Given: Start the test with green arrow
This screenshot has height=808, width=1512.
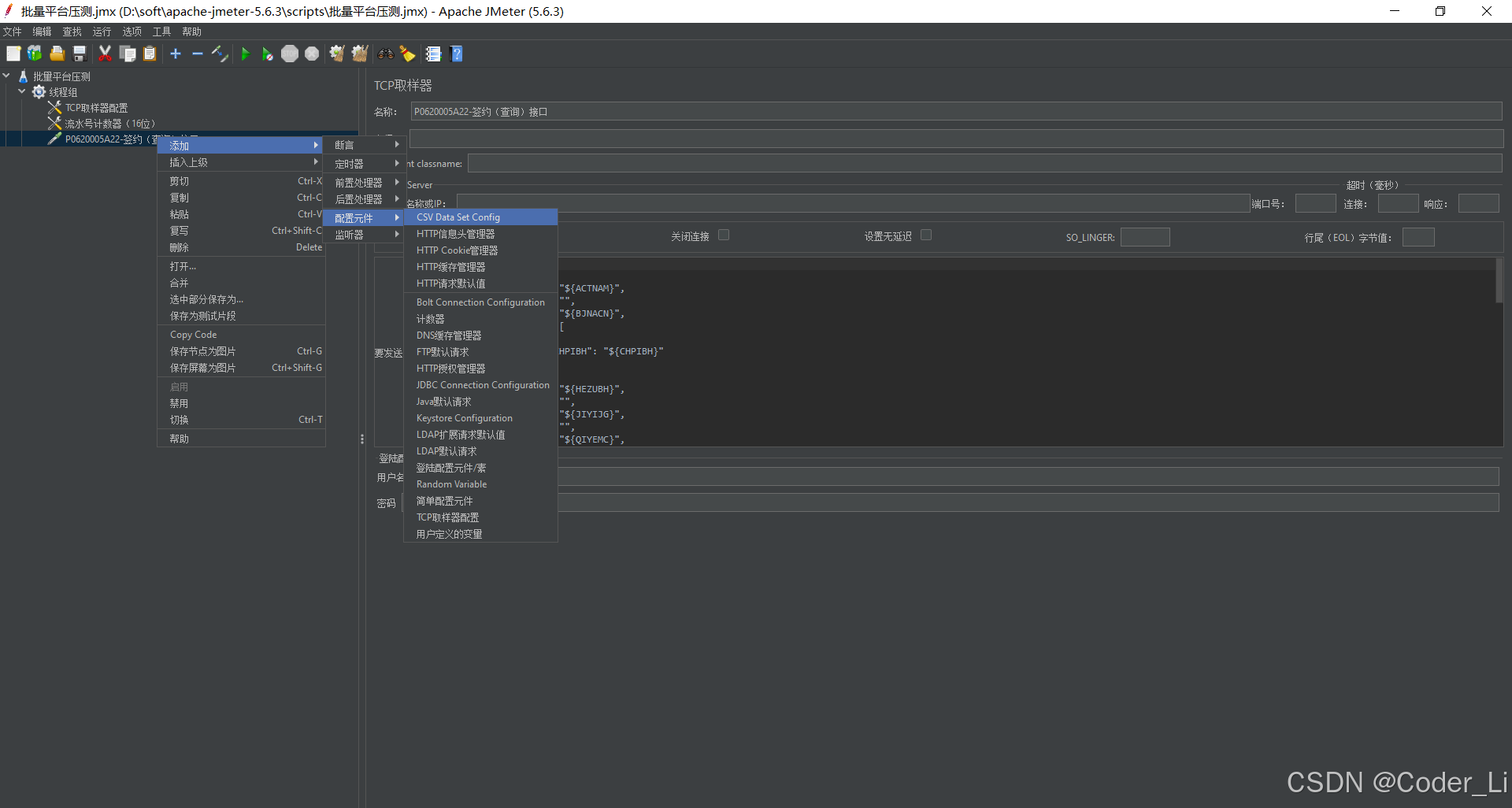Looking at the screenshot, I should 246,54.
